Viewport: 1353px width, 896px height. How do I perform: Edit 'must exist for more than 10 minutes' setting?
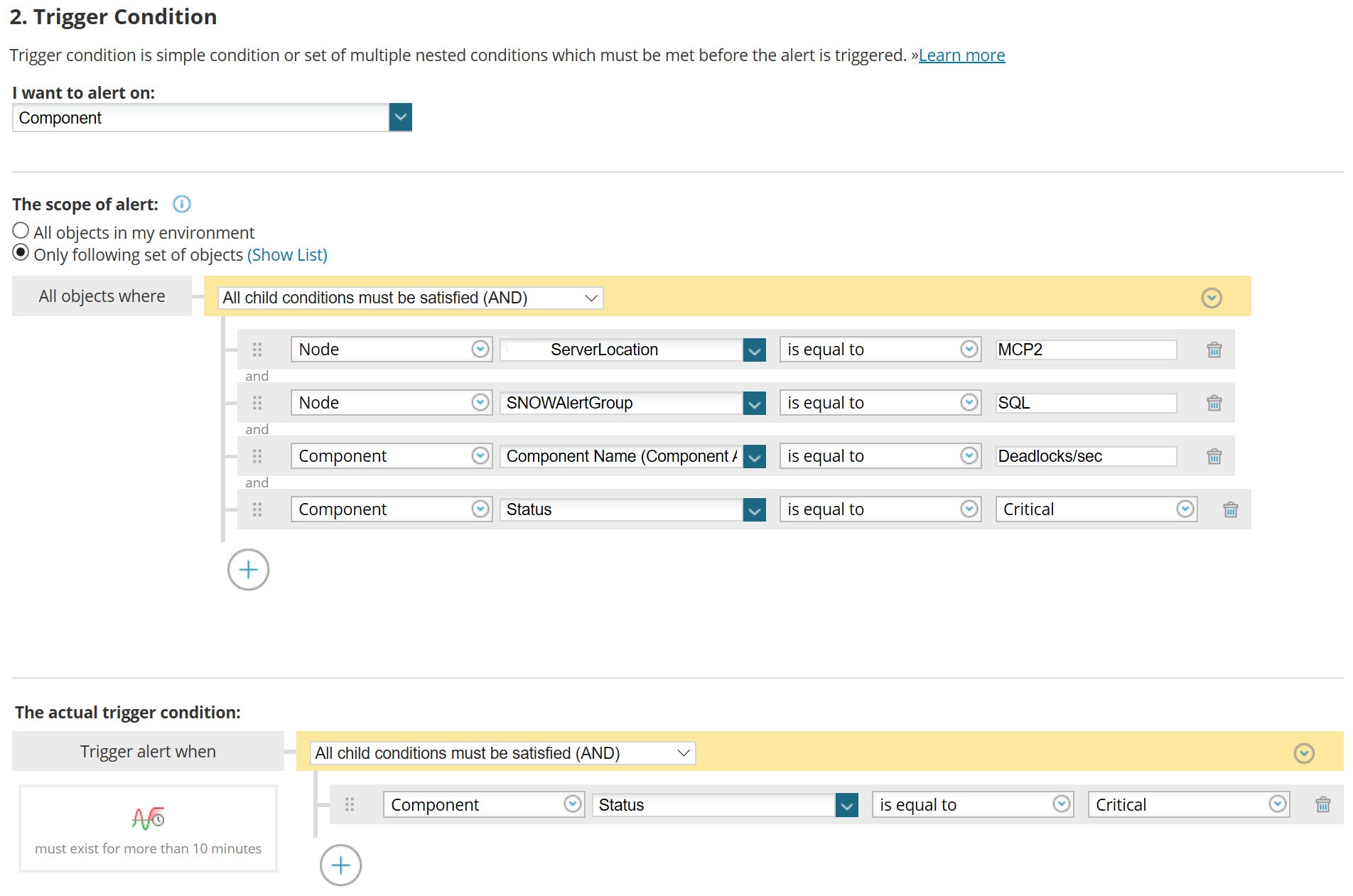coord(148,829)
